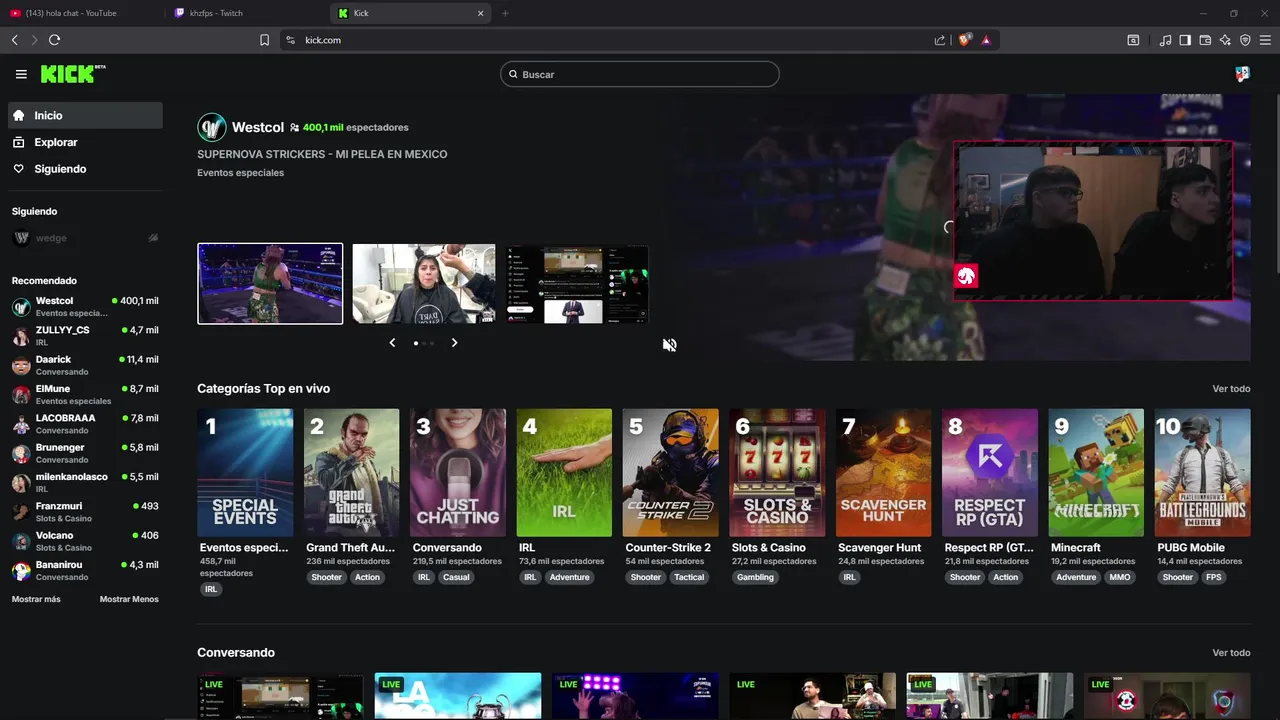
Task: Toggle notifications for wedge in Siguiendo
Action: pyautogui.click(x=153, y=238)
